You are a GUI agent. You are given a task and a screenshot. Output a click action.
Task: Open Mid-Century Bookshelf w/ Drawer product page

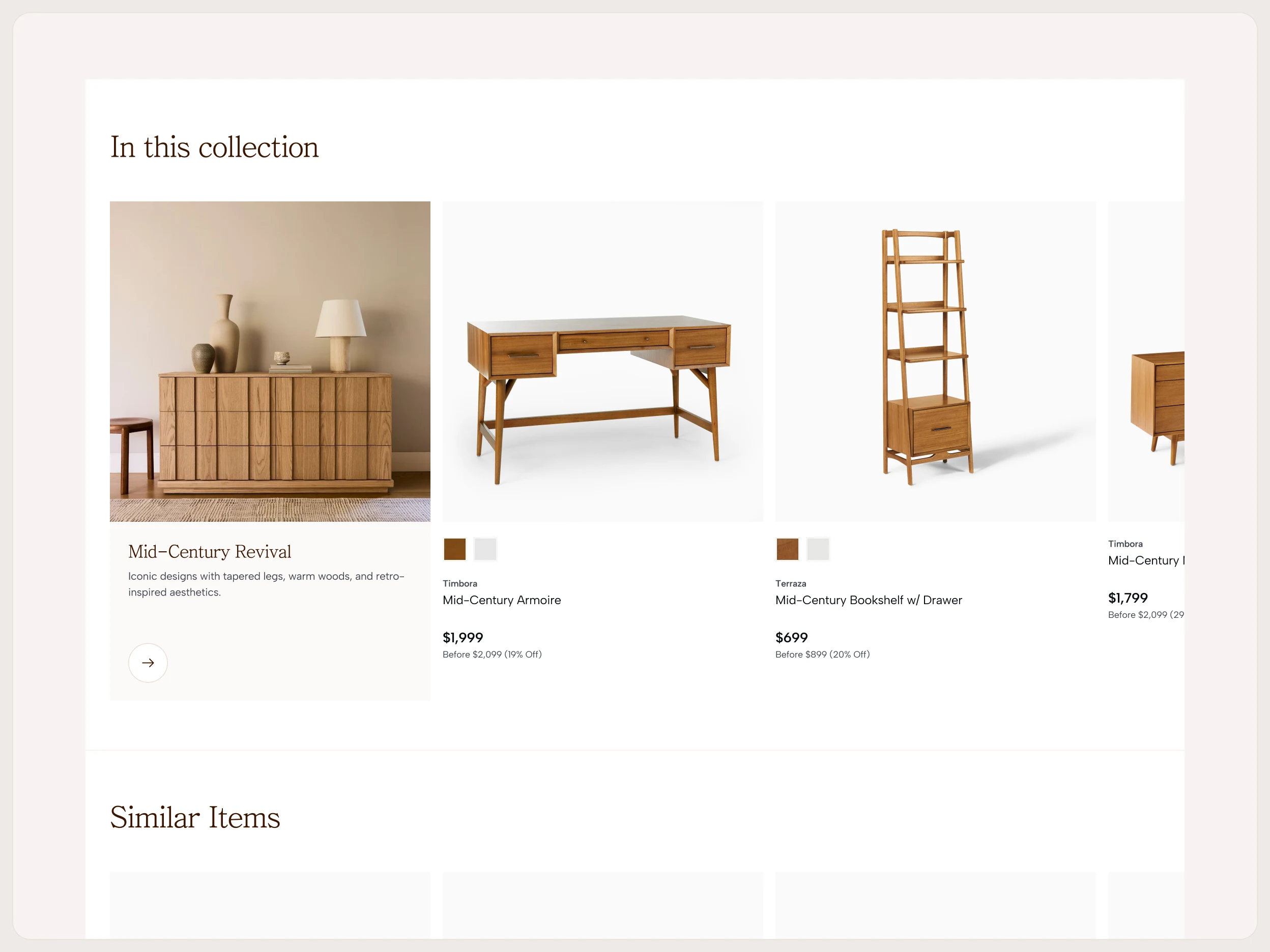pyautogui.click(x=868, y=600)
